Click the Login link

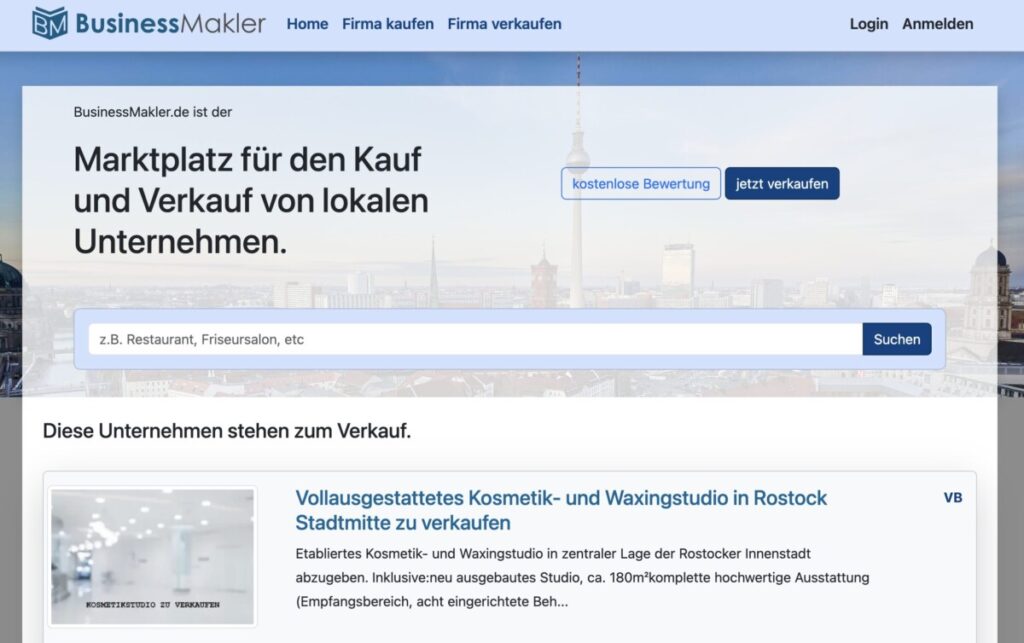point(868,24)
